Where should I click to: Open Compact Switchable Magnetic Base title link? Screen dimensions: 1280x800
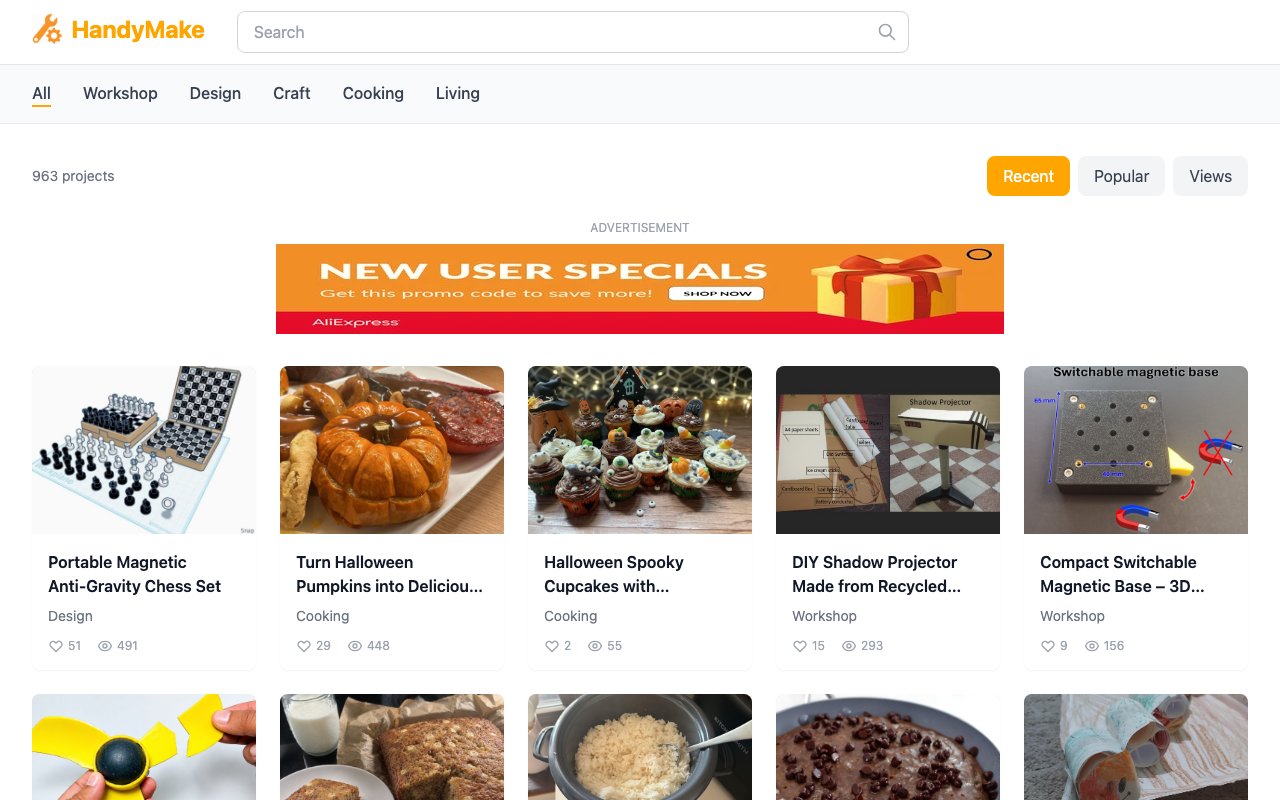[x=1122, y=574]
